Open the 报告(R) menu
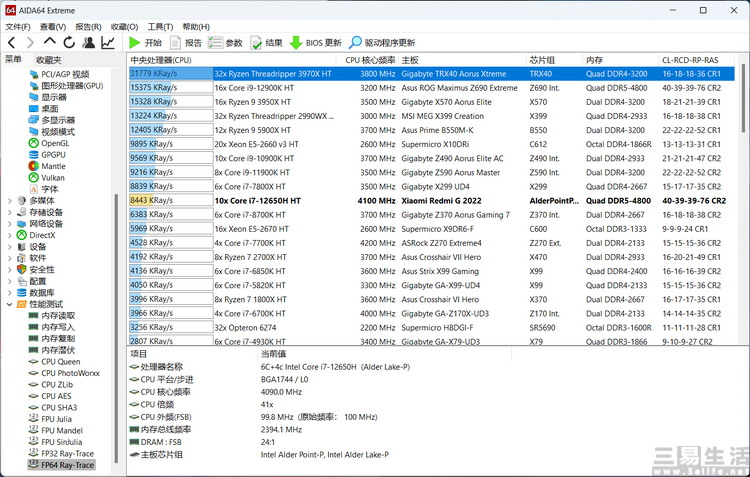The image size is (750, 477). pyautogui.click(x=88, y=27)
